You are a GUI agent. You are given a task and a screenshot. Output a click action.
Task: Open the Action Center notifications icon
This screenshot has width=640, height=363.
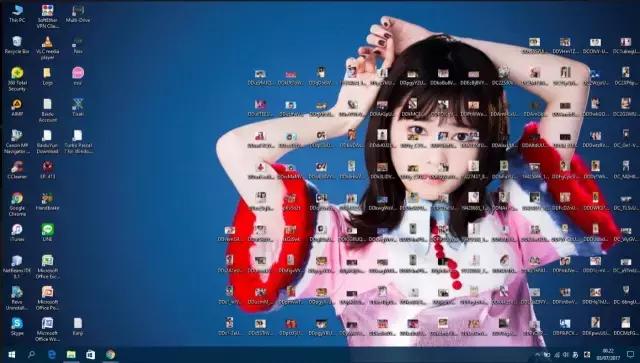click(x=631, y=354)
